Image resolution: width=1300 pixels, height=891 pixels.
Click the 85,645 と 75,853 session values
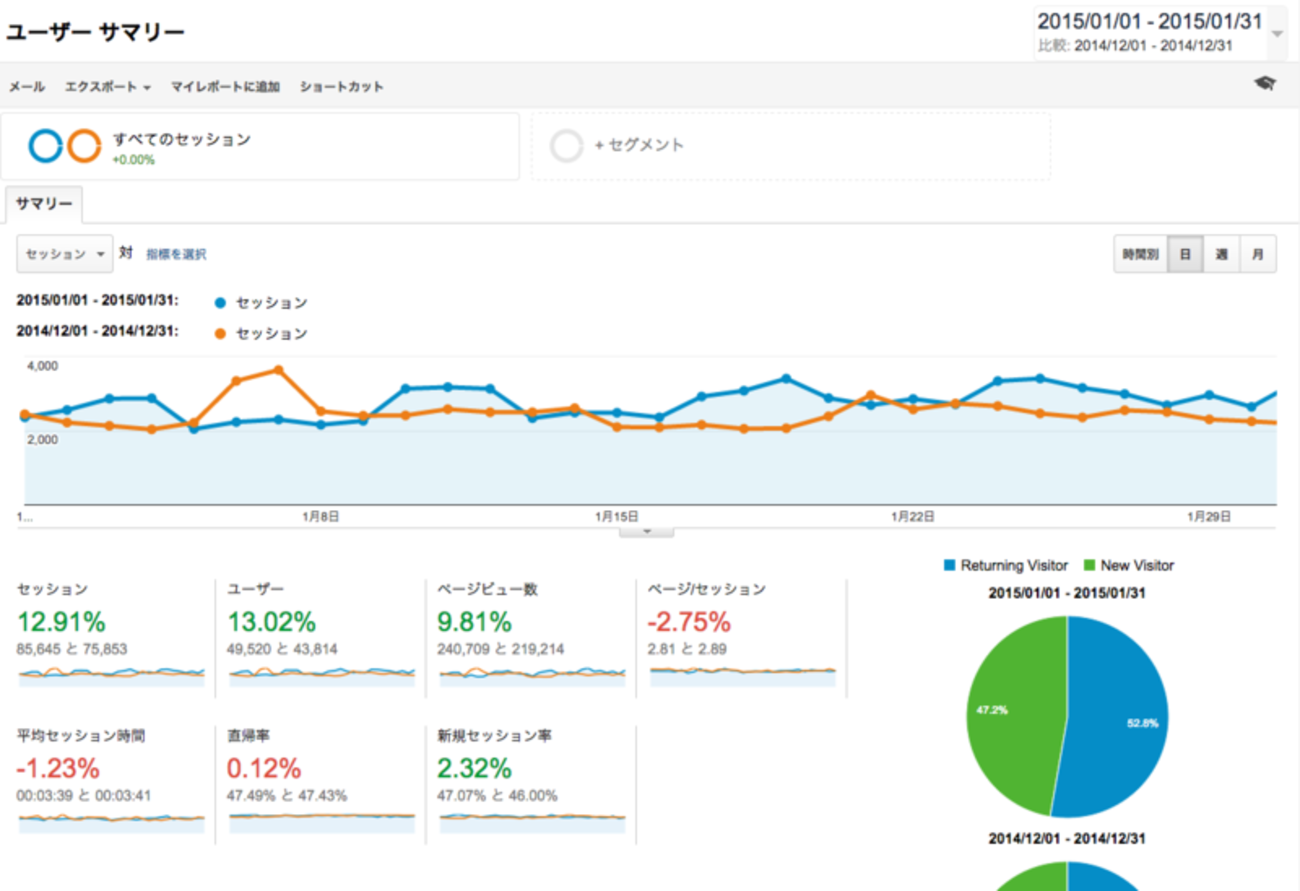pos(72,649)
